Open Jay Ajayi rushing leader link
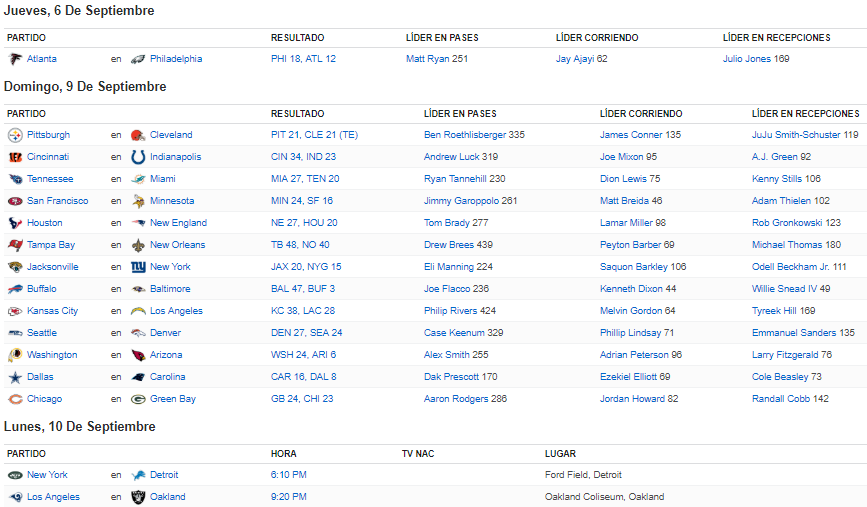This screenshot has width=867, height=507. tap(575, 59)
